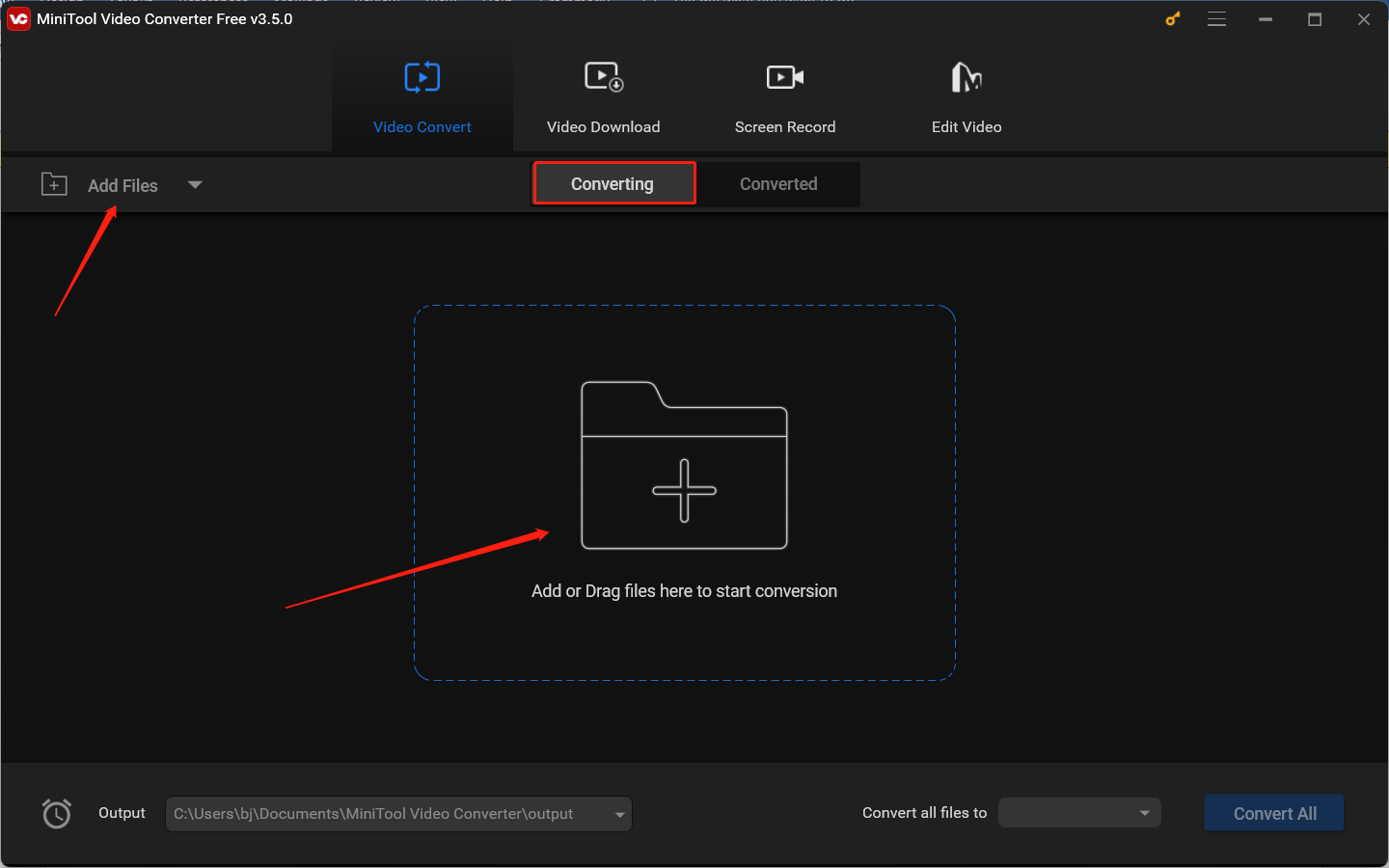Close the MiniTool Video Converter window

[1364, 19]
